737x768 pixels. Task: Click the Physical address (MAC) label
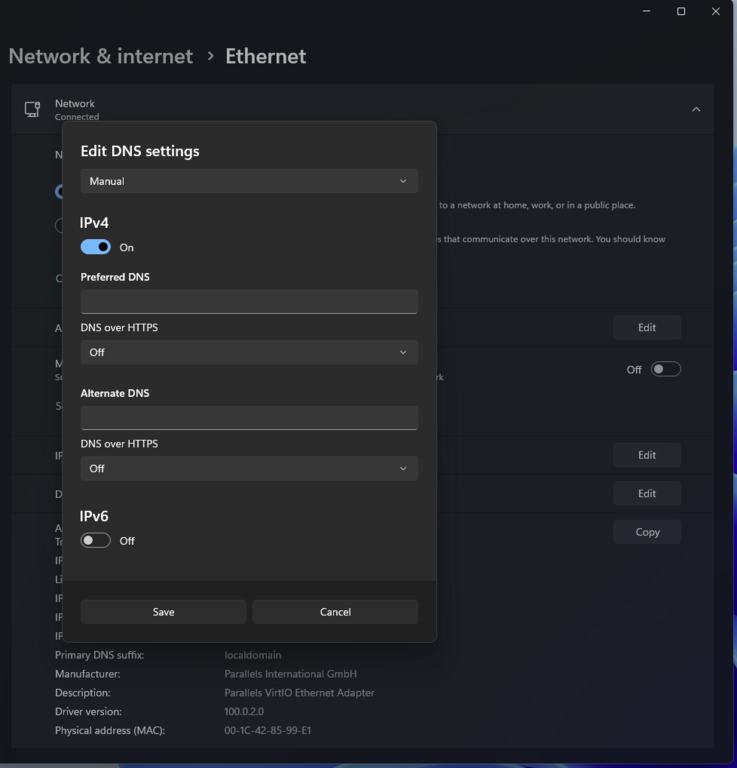click(x=110, y=731)
